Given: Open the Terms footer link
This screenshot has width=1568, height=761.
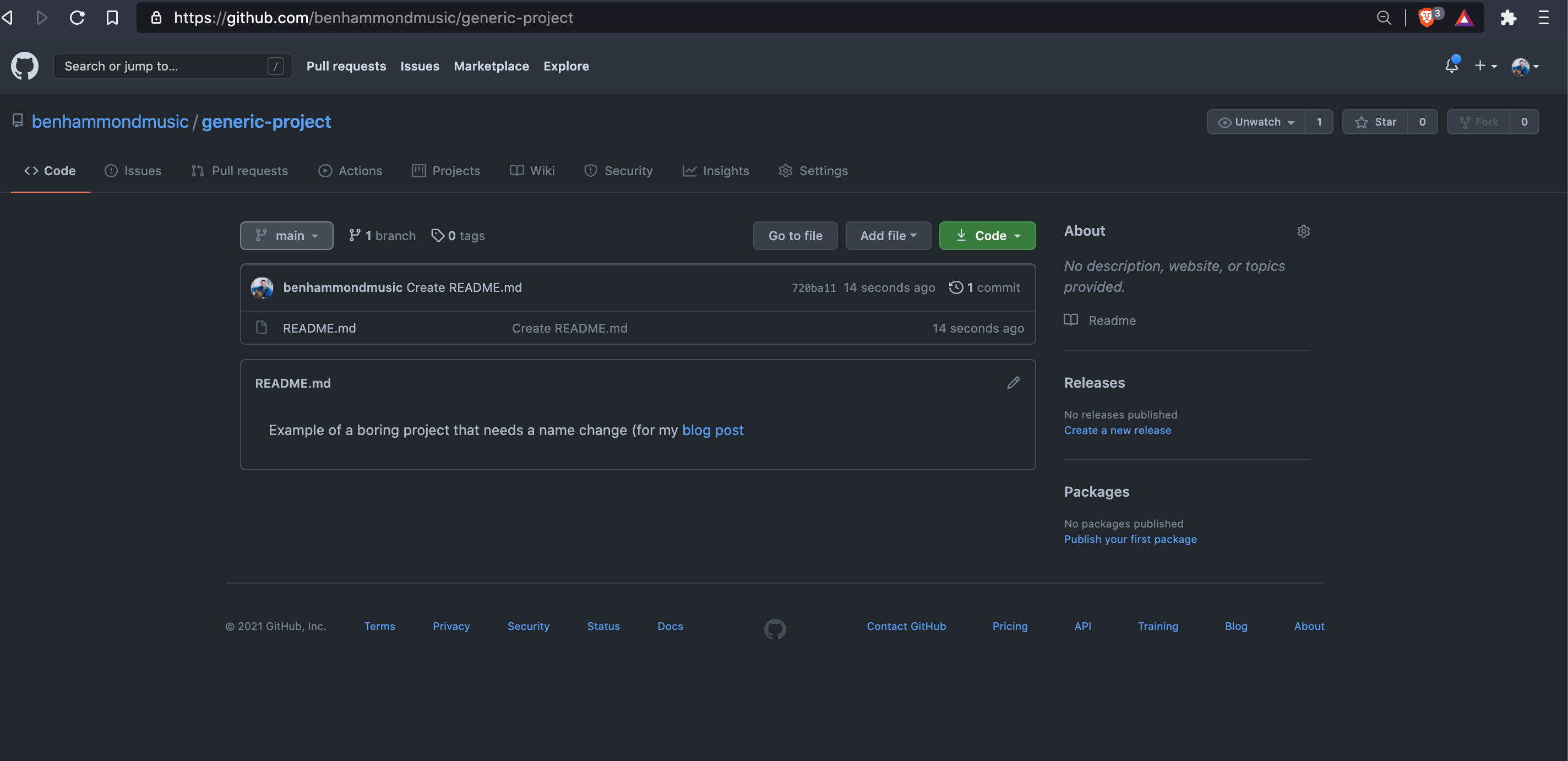Looking at the screenshot, I should pos(380,626).
